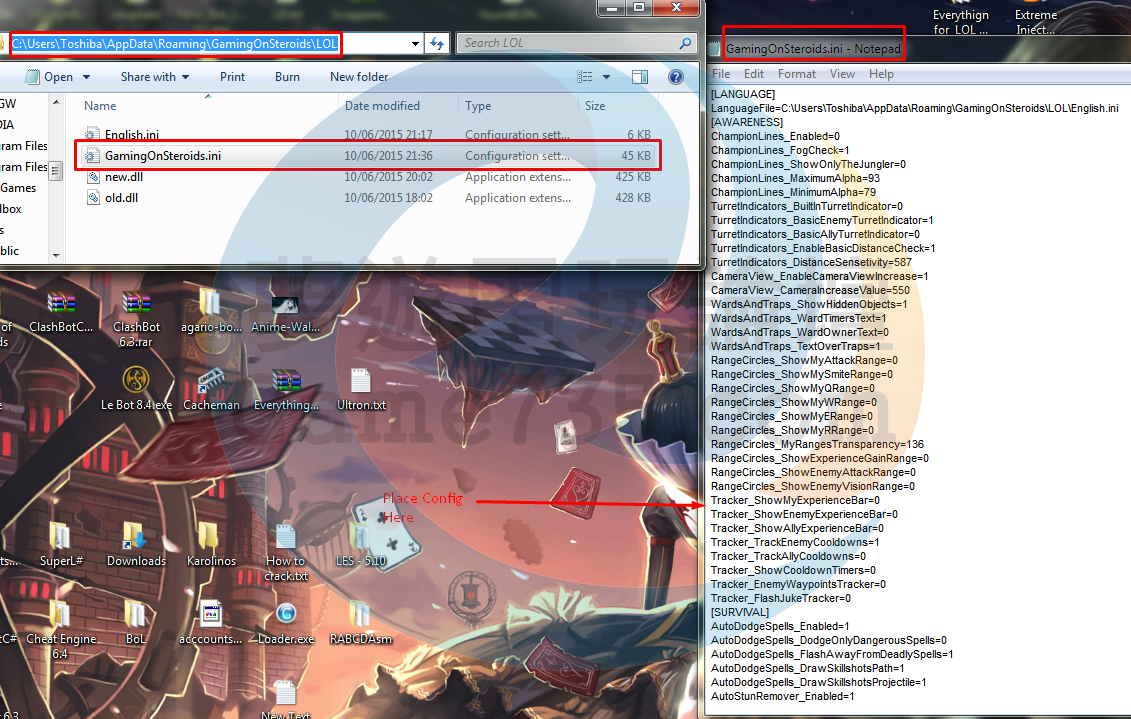Click the AutoStunRemover_Enabled=1 line
The height and width of the screenshot is (719, 1131).
pyautogui.click(x=783, y=697)
